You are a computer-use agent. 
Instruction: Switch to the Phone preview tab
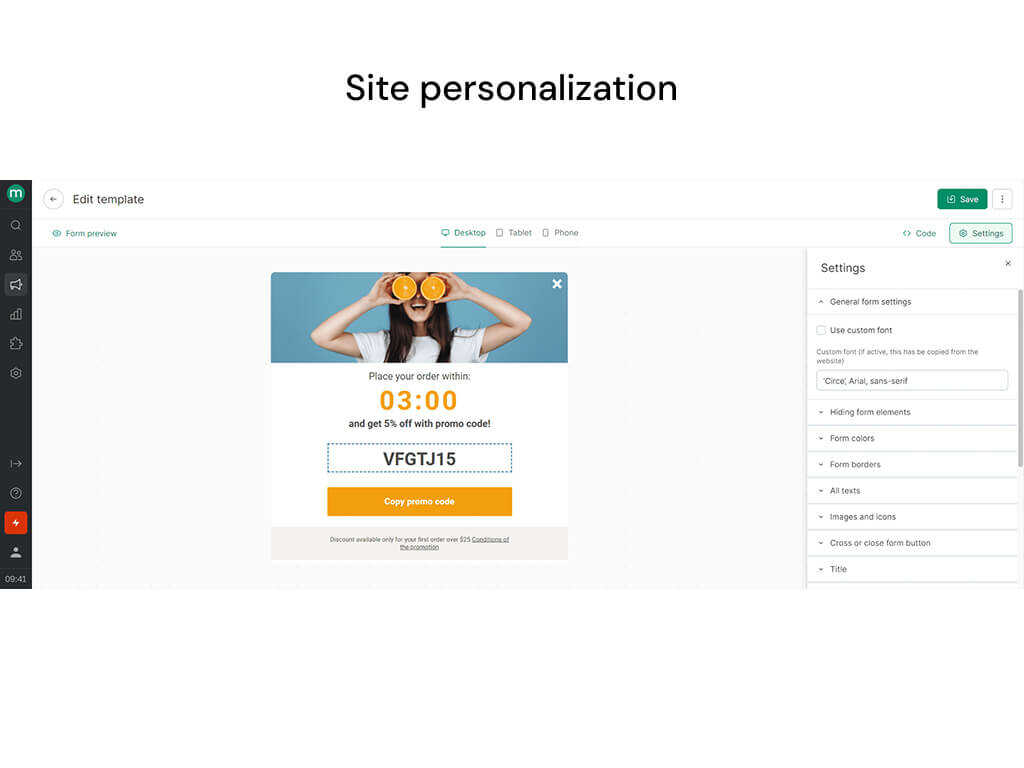(560, 233)
